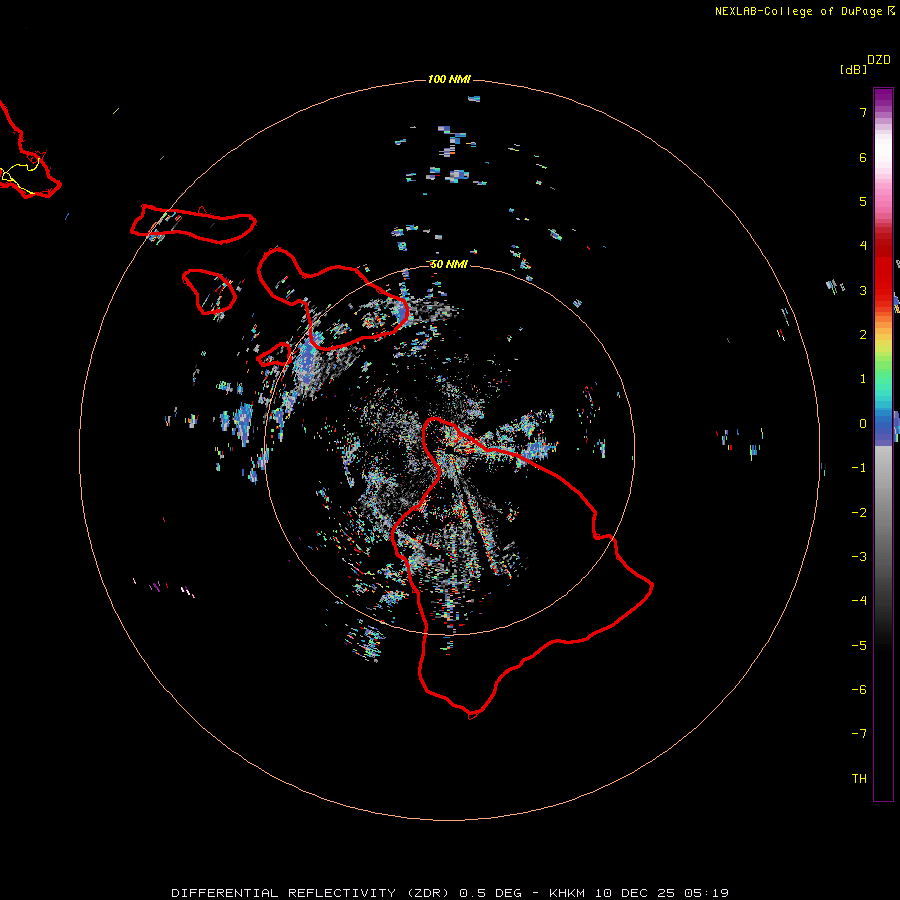Click the DIFFERENTIAL REFLECTIVITY (ZDR) title text
The image size is (900, 900).
coord(310,893)
